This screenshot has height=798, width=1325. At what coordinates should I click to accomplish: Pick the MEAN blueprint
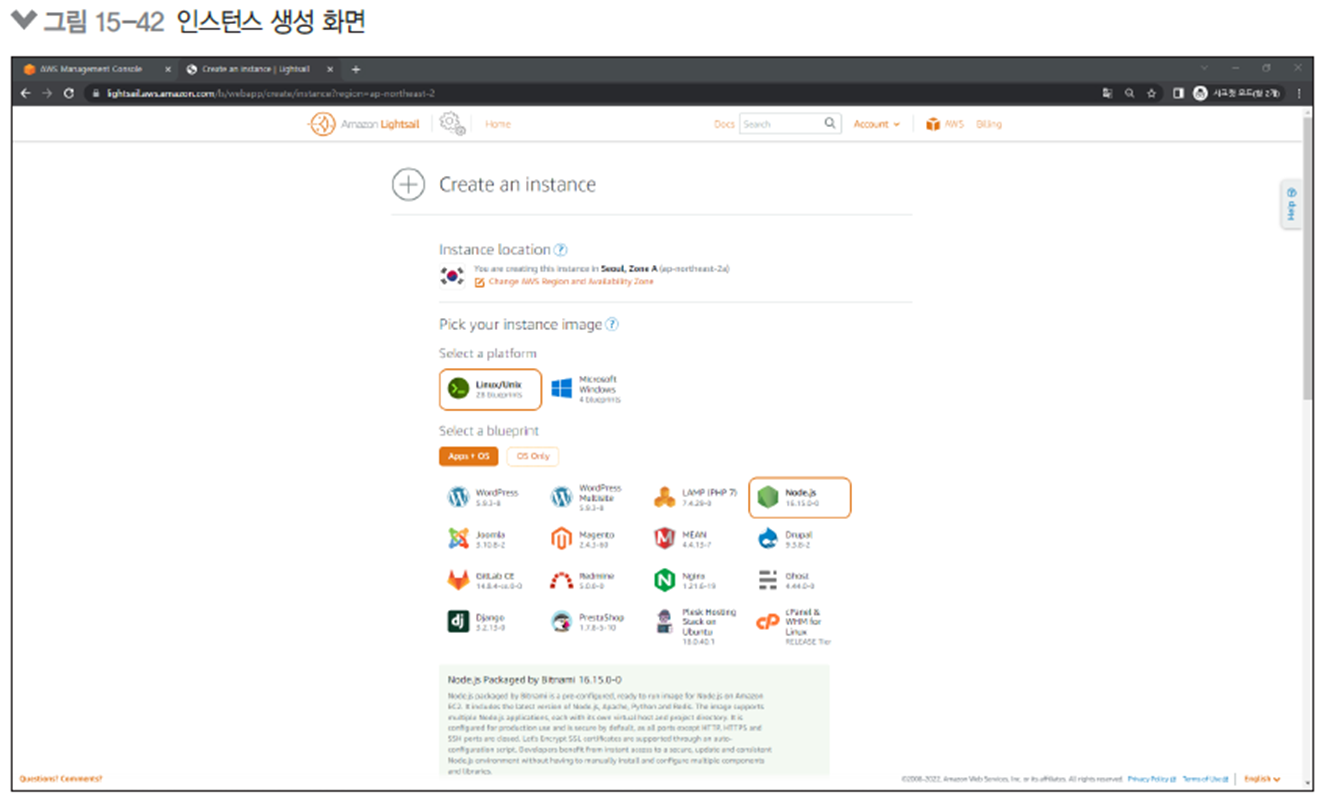point(682,539)
